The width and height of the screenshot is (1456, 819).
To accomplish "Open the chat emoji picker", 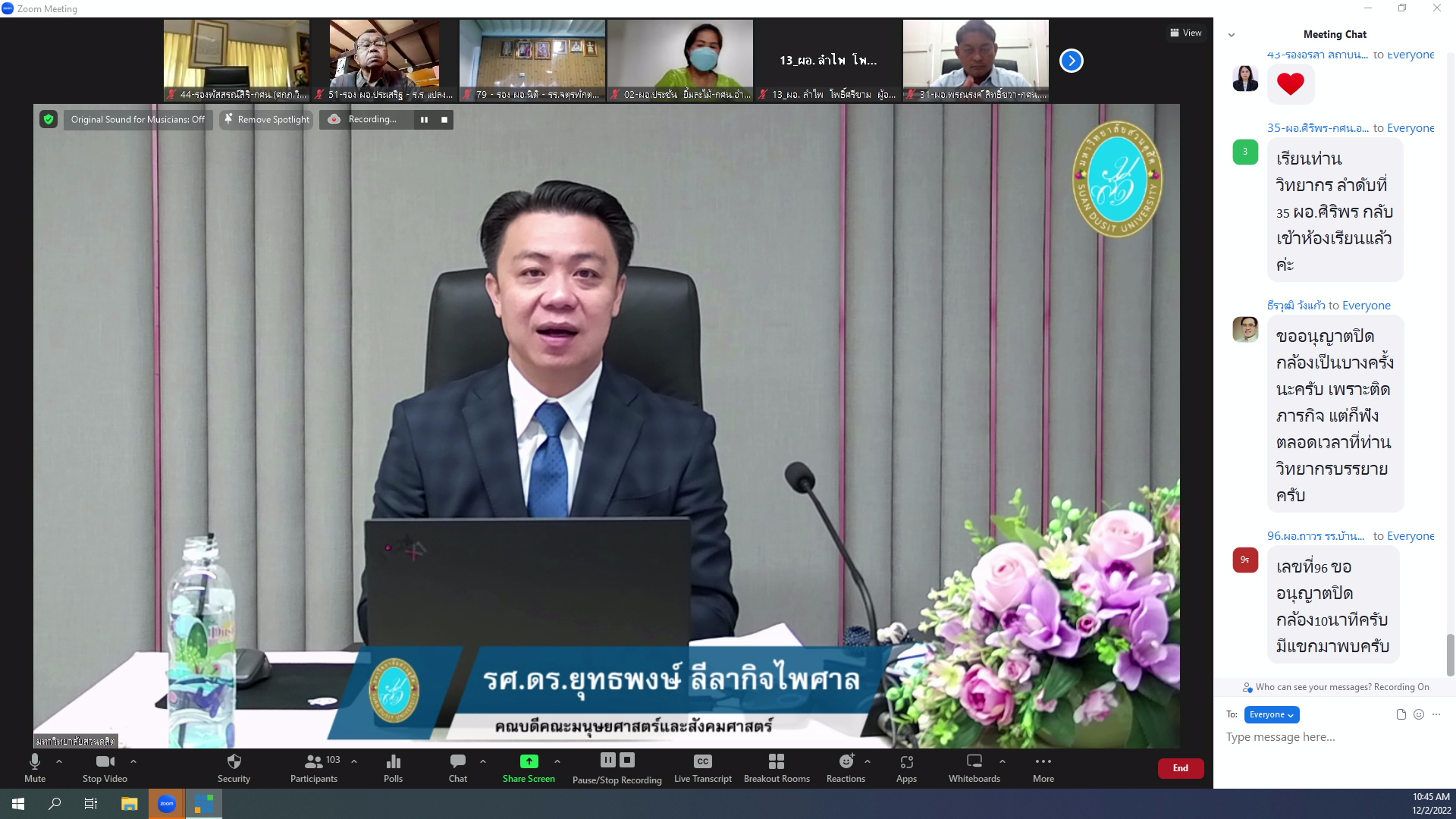I will pyautogui.click(x=1419, y=714).
